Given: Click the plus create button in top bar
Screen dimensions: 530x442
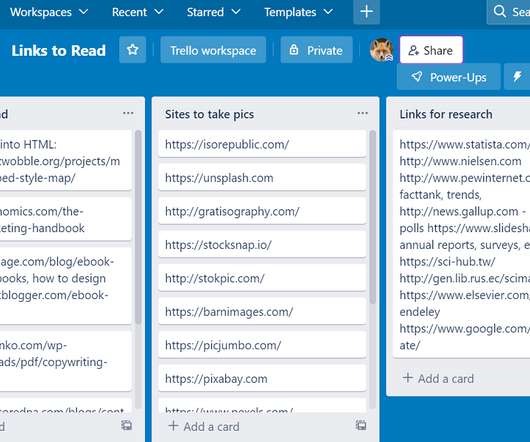Looking at the screenshot, I should 366,12.
